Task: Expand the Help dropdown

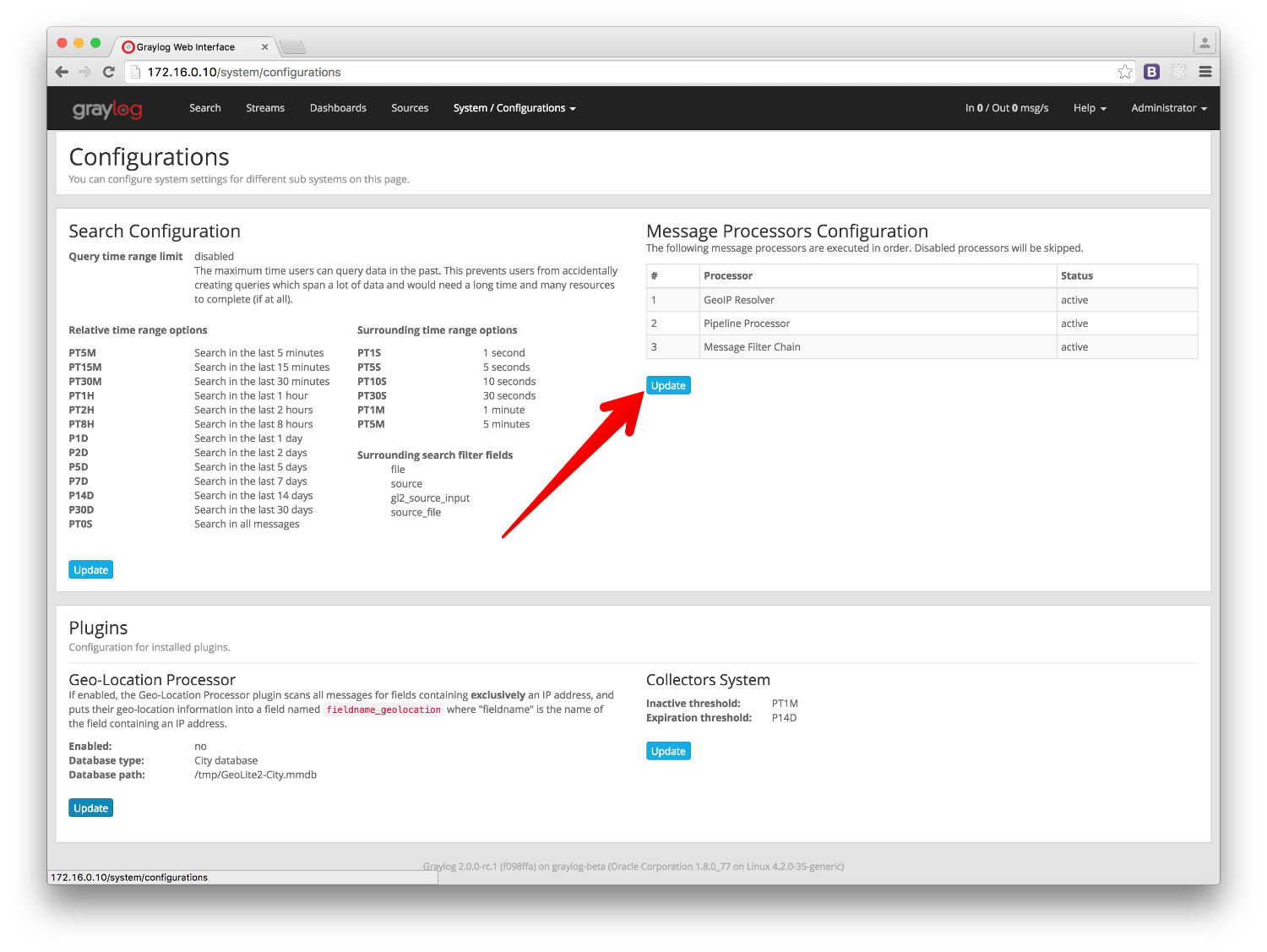Action: [1089, 108]
